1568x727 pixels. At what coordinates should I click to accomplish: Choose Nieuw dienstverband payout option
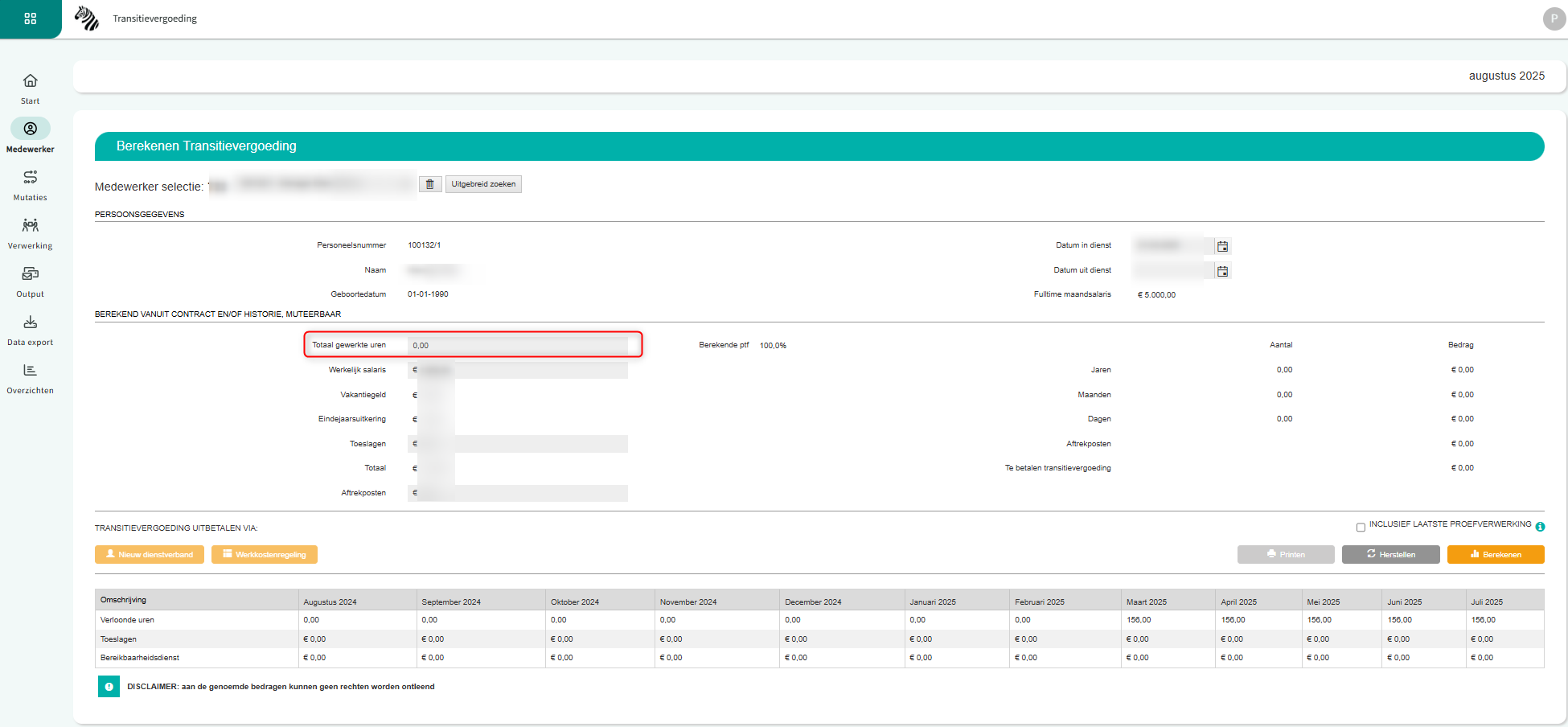point(150,554)
